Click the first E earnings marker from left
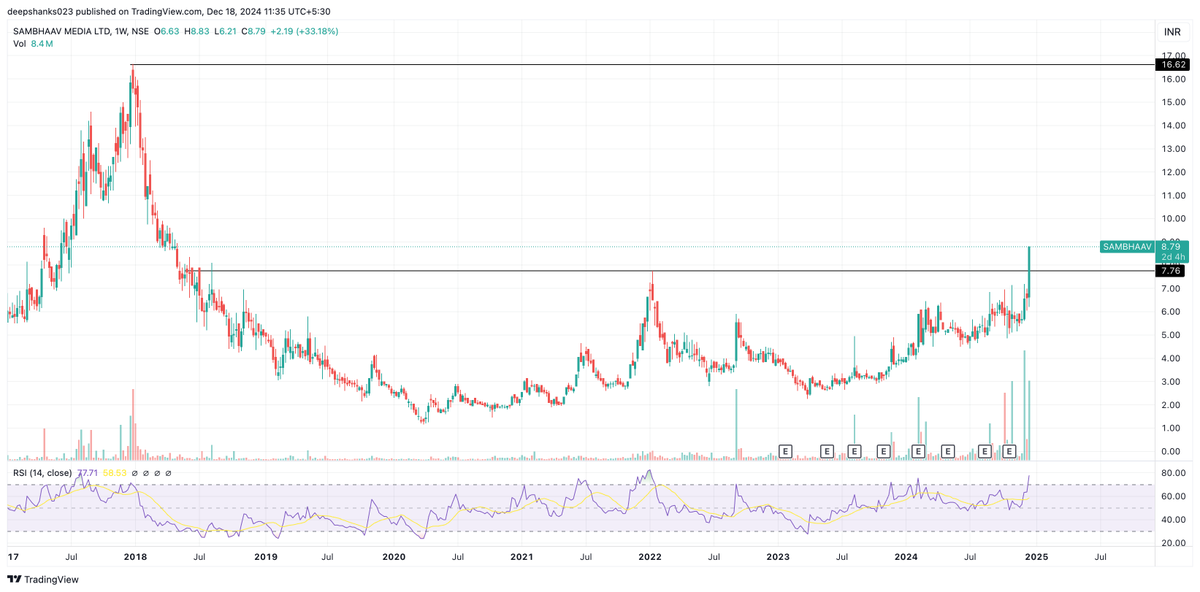Image resolution: width=1200 pixels, height=592 pixels. point(785,452)
